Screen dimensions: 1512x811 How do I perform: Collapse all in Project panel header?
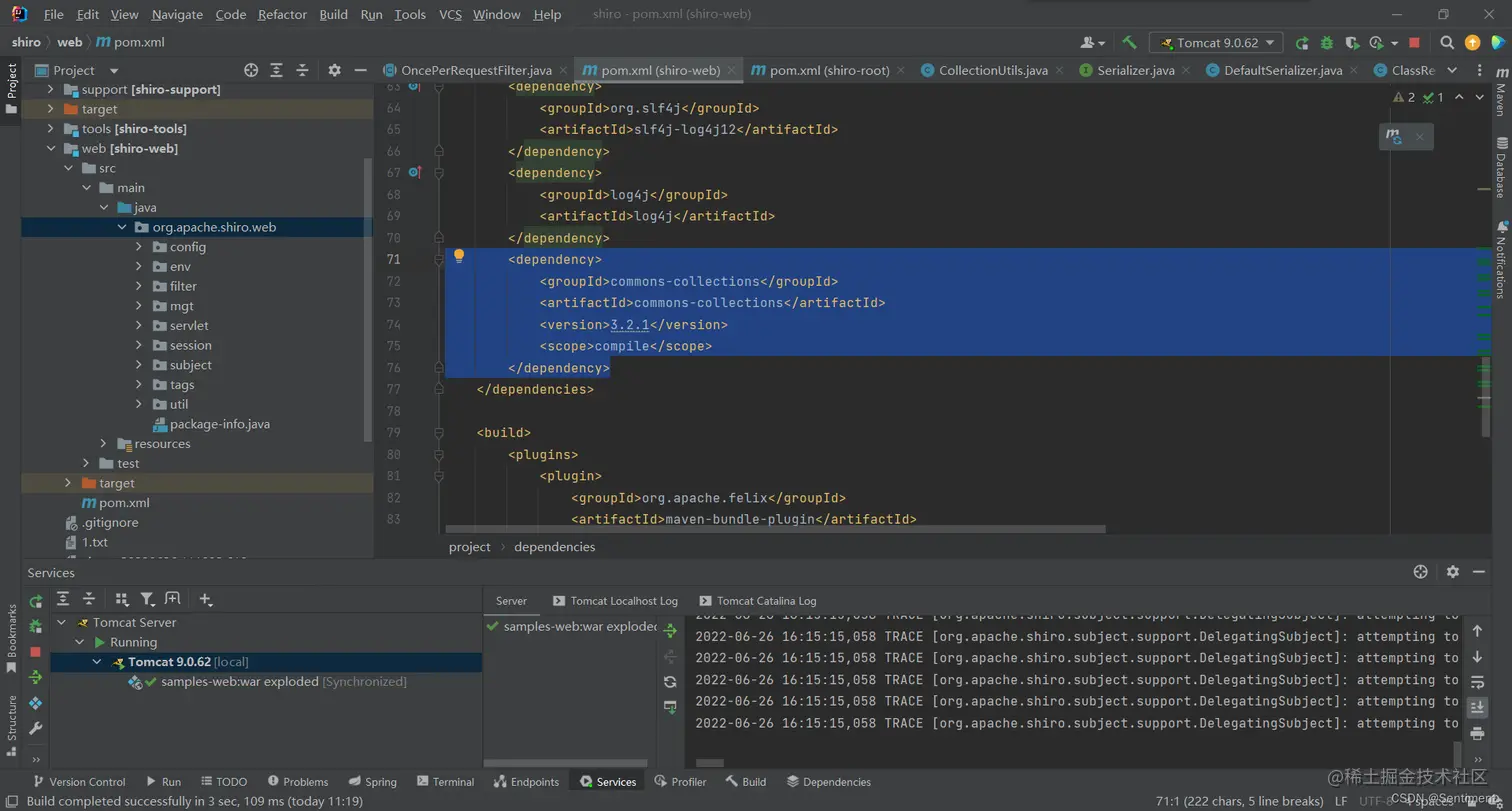(x=302, y=70)
